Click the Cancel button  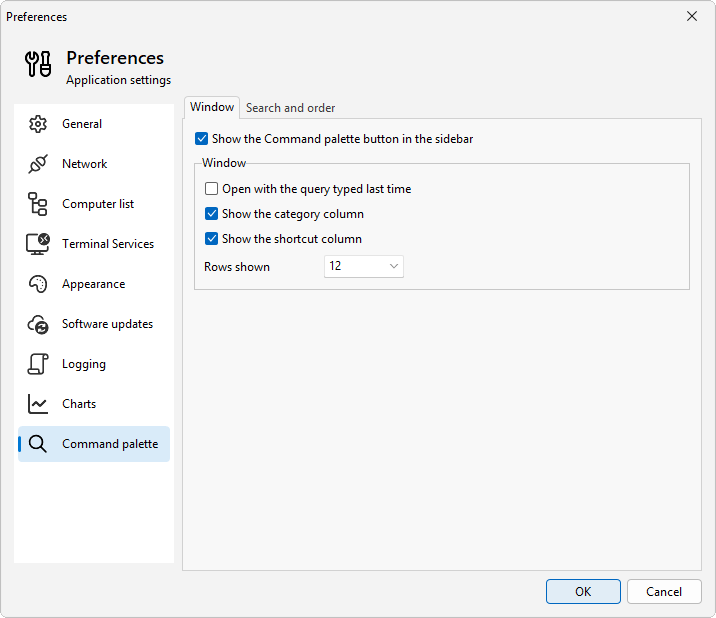click(664, 592)
